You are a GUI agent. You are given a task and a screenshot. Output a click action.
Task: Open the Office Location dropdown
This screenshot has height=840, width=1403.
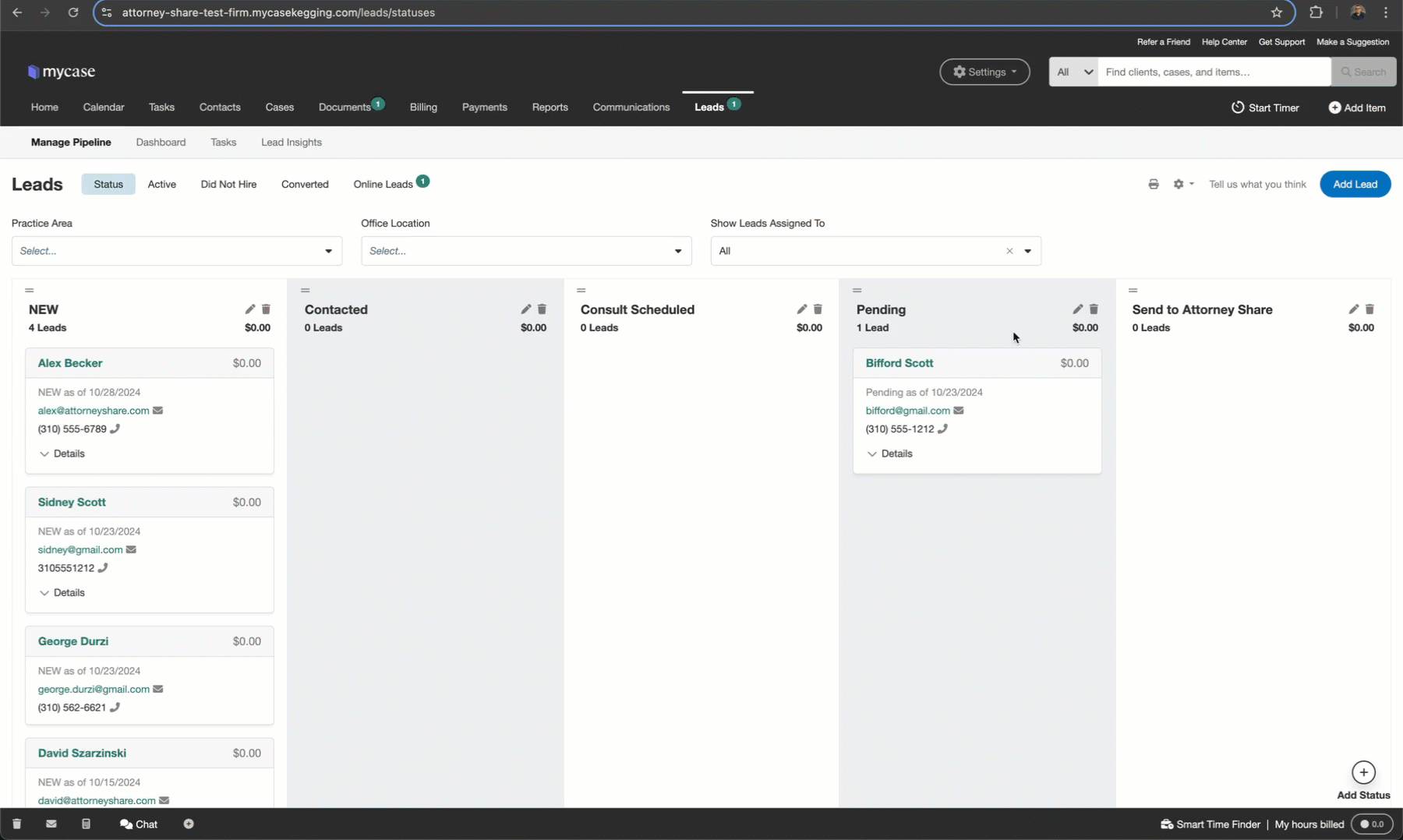[x=525, y=251]
